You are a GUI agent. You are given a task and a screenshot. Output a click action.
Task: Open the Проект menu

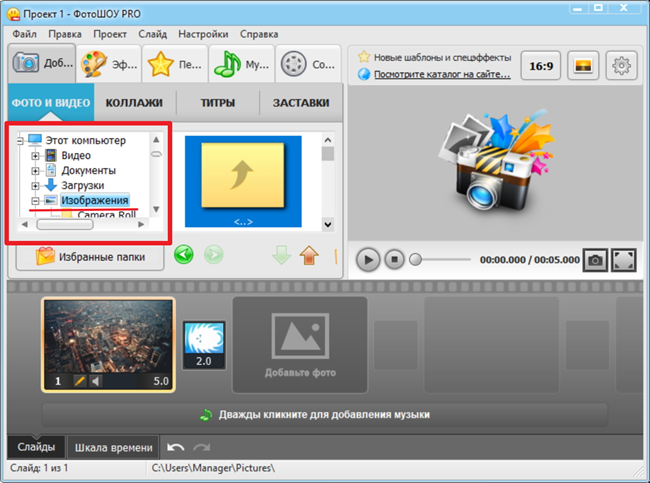click(110, 34)
